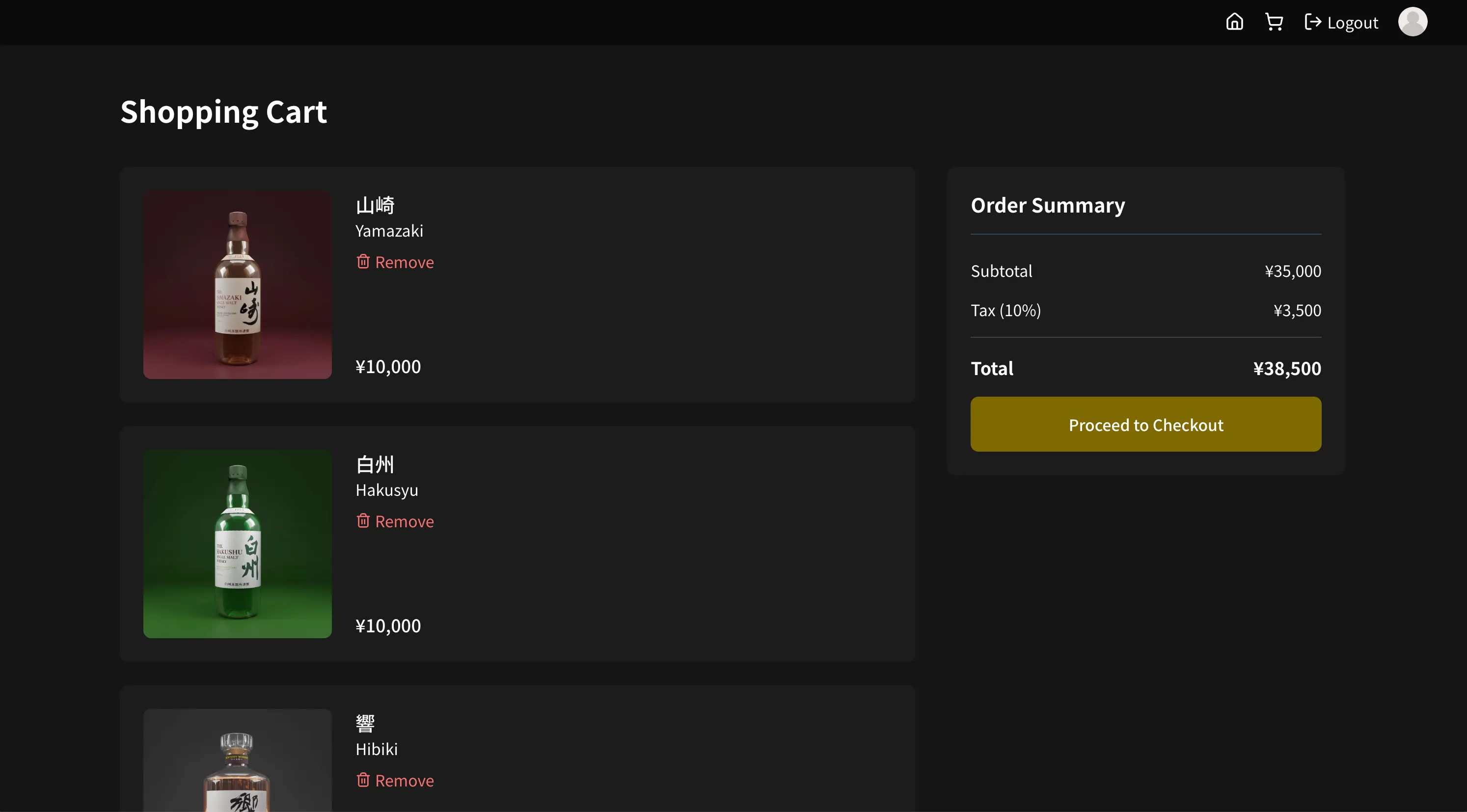This screenshot has width=1467, height=812.
Task: Remove Hakusyu from the cart
Action: pos(405,521)
